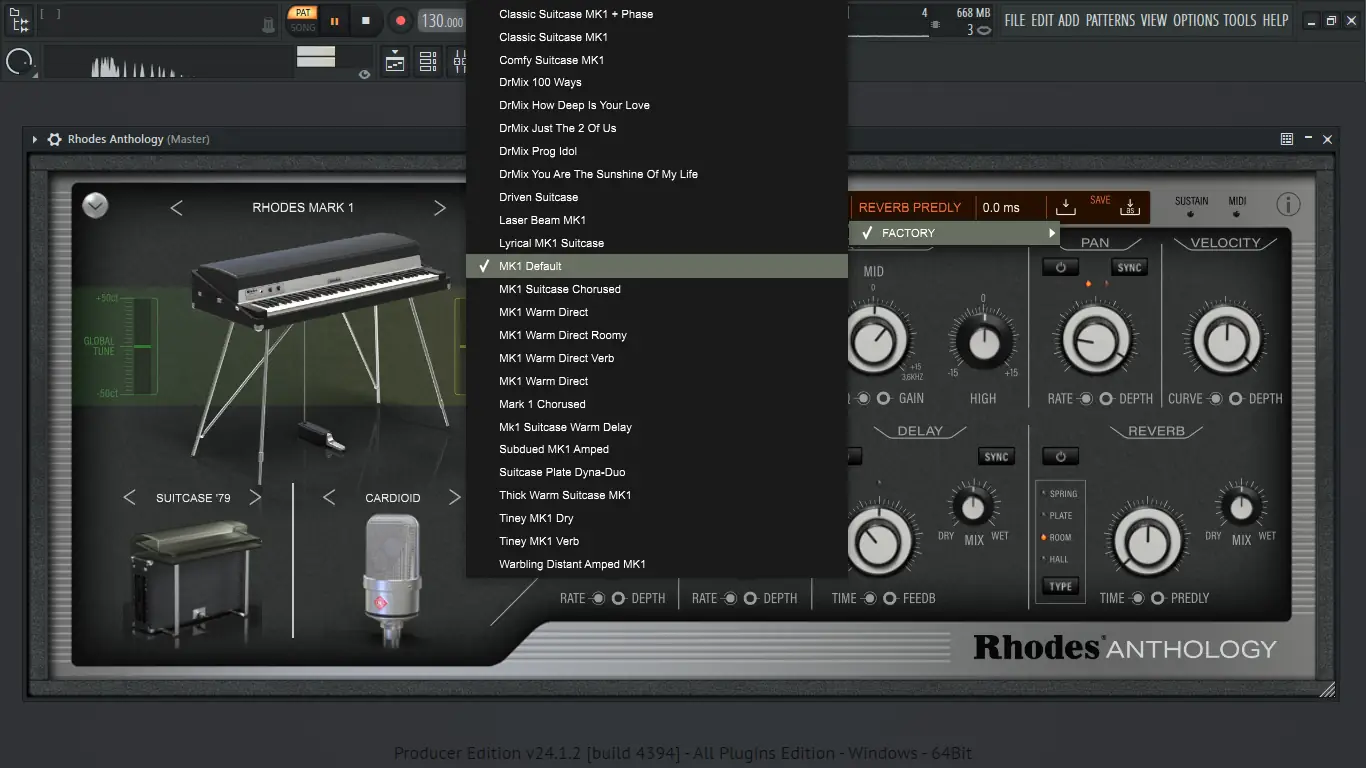Toggle Pan SYNC
1366x768 pixels.
click(x=1129, y=267)
